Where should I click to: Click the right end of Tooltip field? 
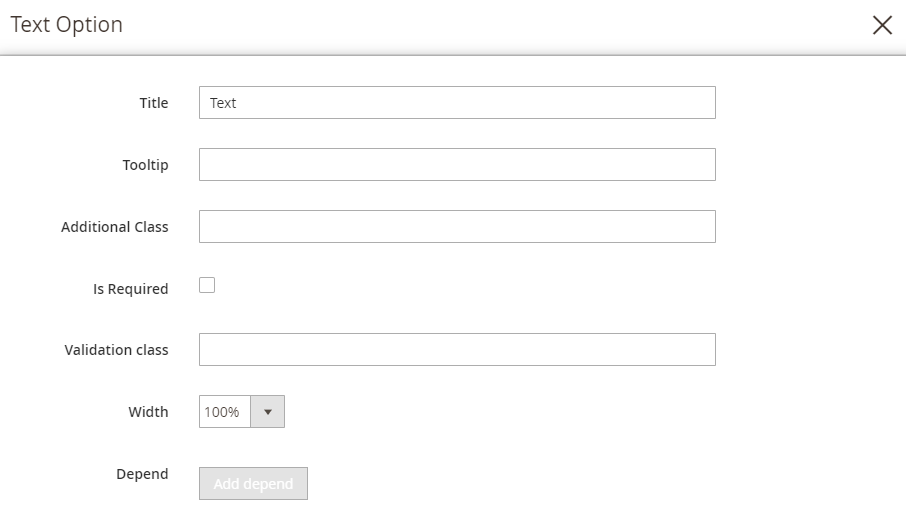pyautogui.click(x=700, y=165)
